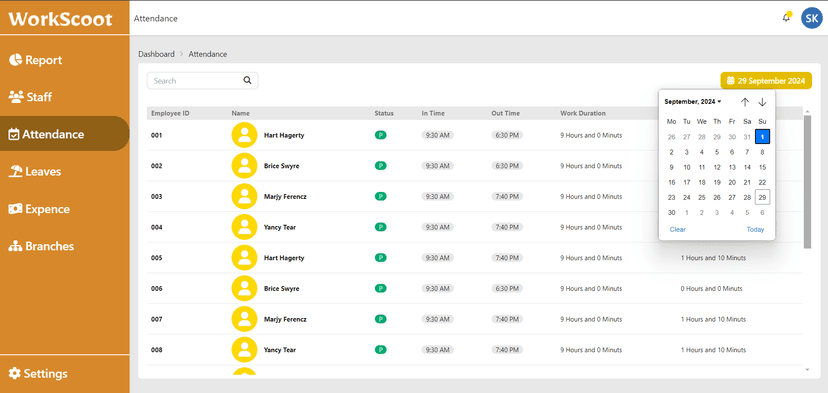The image size is (828, 393).
Task: Click avatar for employee 003
Action: 244,196
